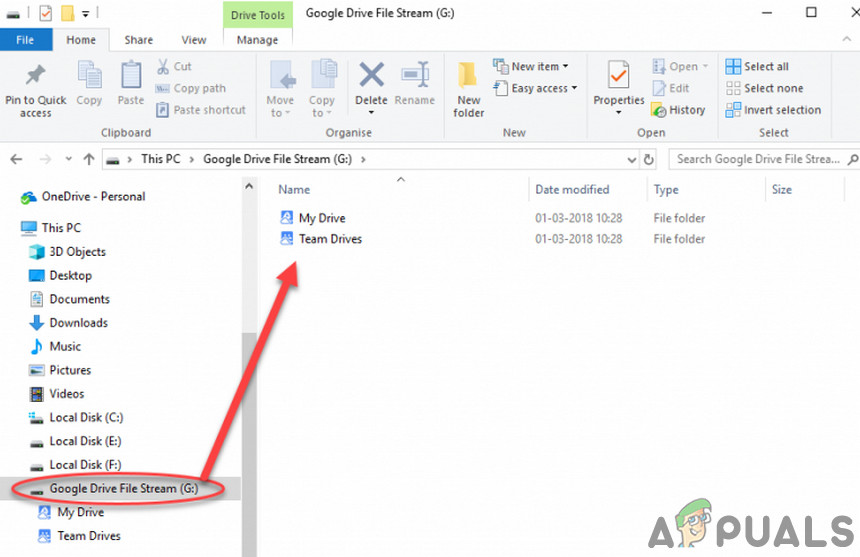This screenshot has height=557, width=860.
Task: Sort by the Size column header
Action: [782, 190]
